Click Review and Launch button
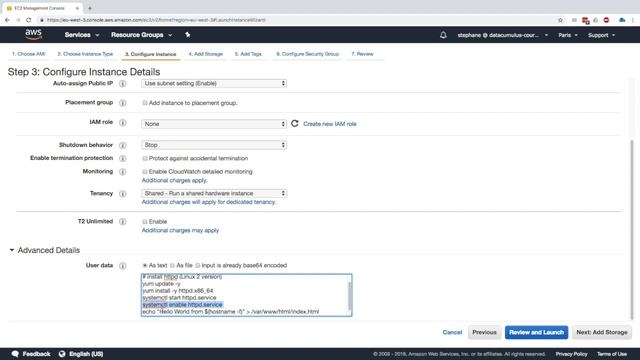This screenshot has width=640, height=360. (536, 332)
